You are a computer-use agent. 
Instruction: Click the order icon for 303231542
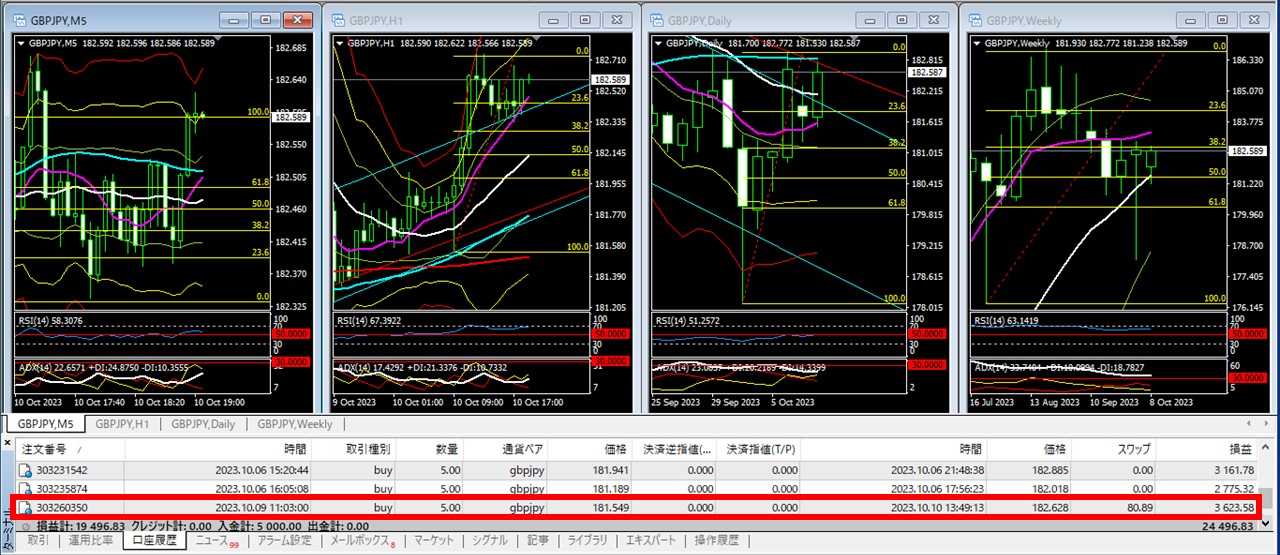click(x=27, y=469)
